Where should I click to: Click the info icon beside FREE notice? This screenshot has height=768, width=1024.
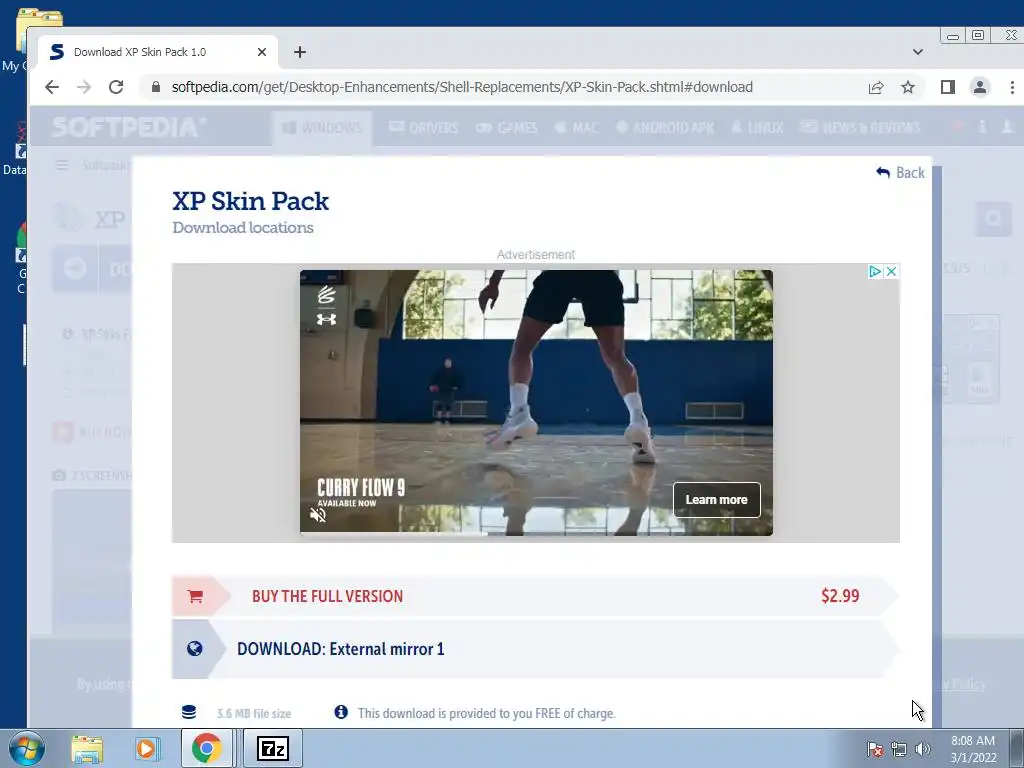pos(341,712)
